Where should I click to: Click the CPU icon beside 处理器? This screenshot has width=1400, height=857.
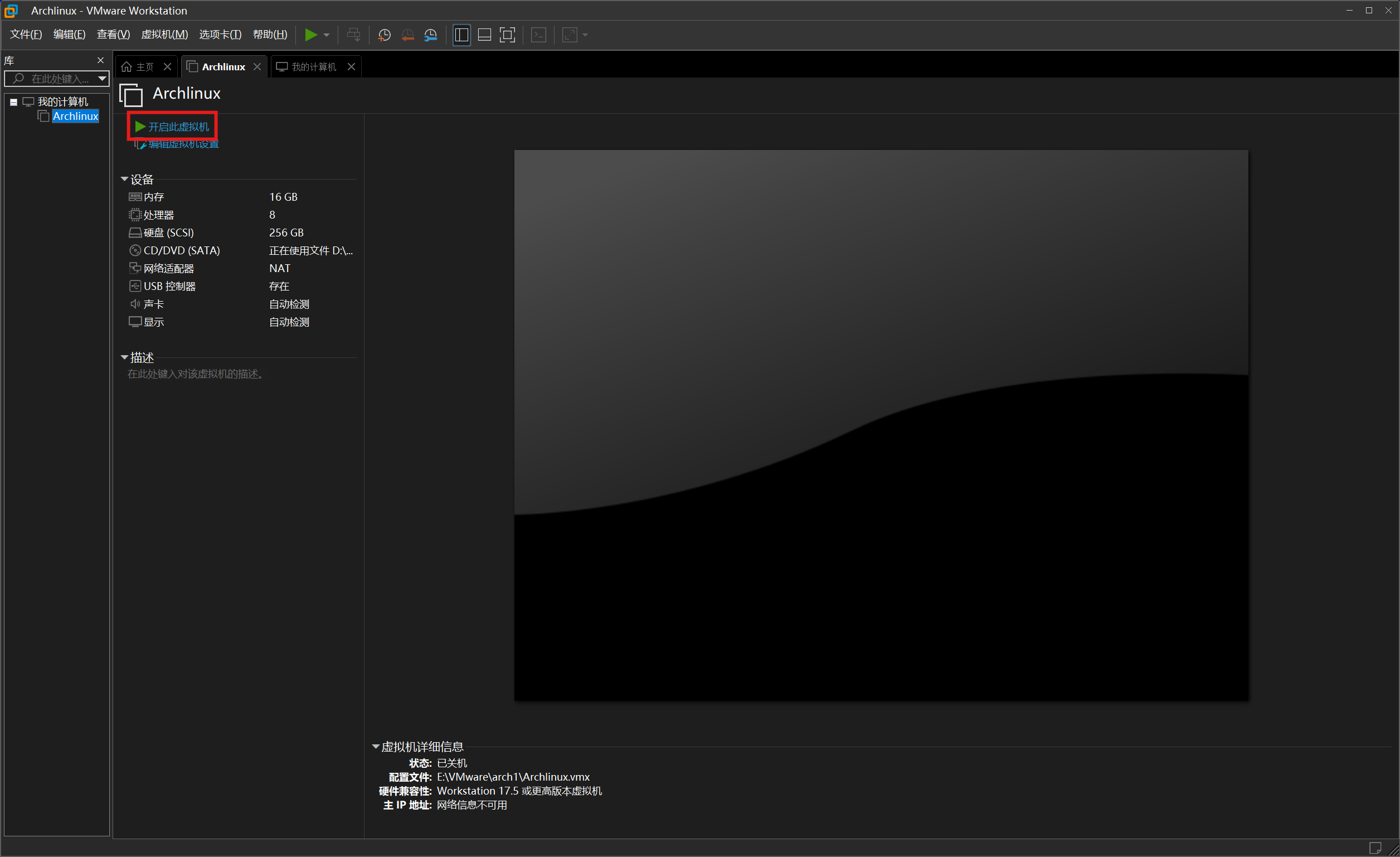(135, 215)
